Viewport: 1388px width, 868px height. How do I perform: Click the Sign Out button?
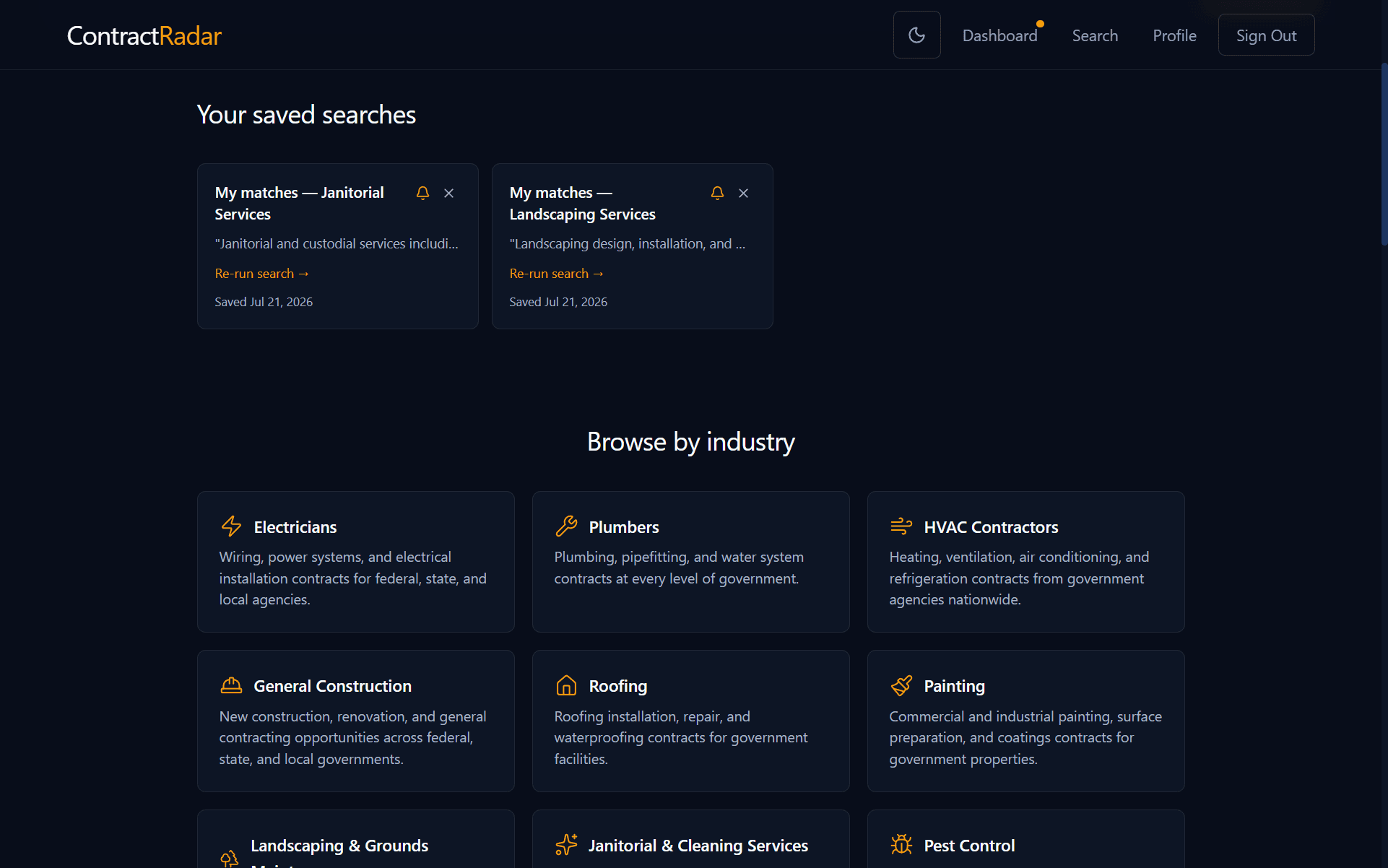pyautogui.click(x=1266, y=35)
